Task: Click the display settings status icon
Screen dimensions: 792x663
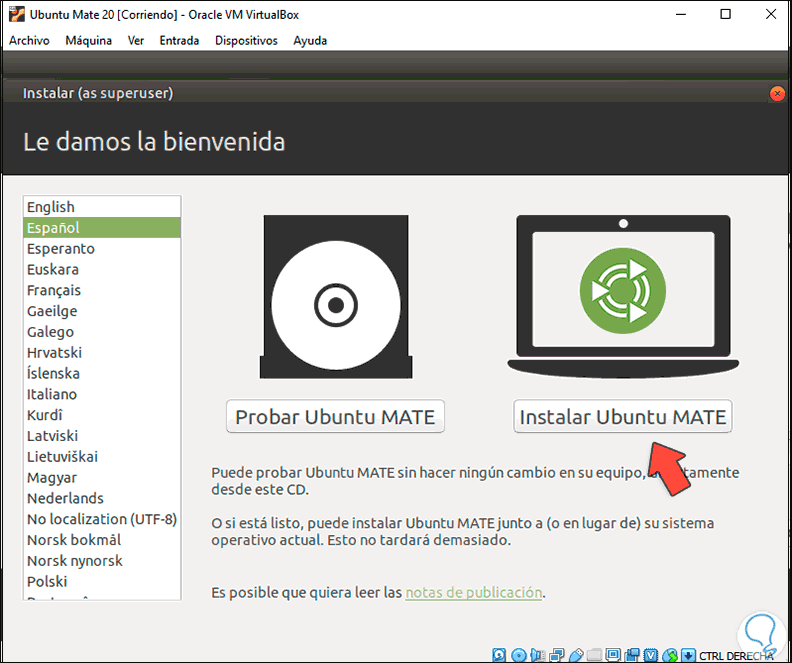Action: [x=613, y=655]
